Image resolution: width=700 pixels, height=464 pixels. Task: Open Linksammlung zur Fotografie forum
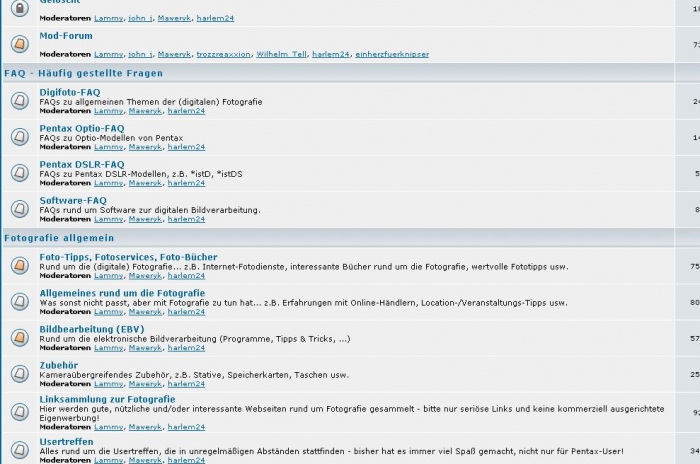[x=107, y=399]
